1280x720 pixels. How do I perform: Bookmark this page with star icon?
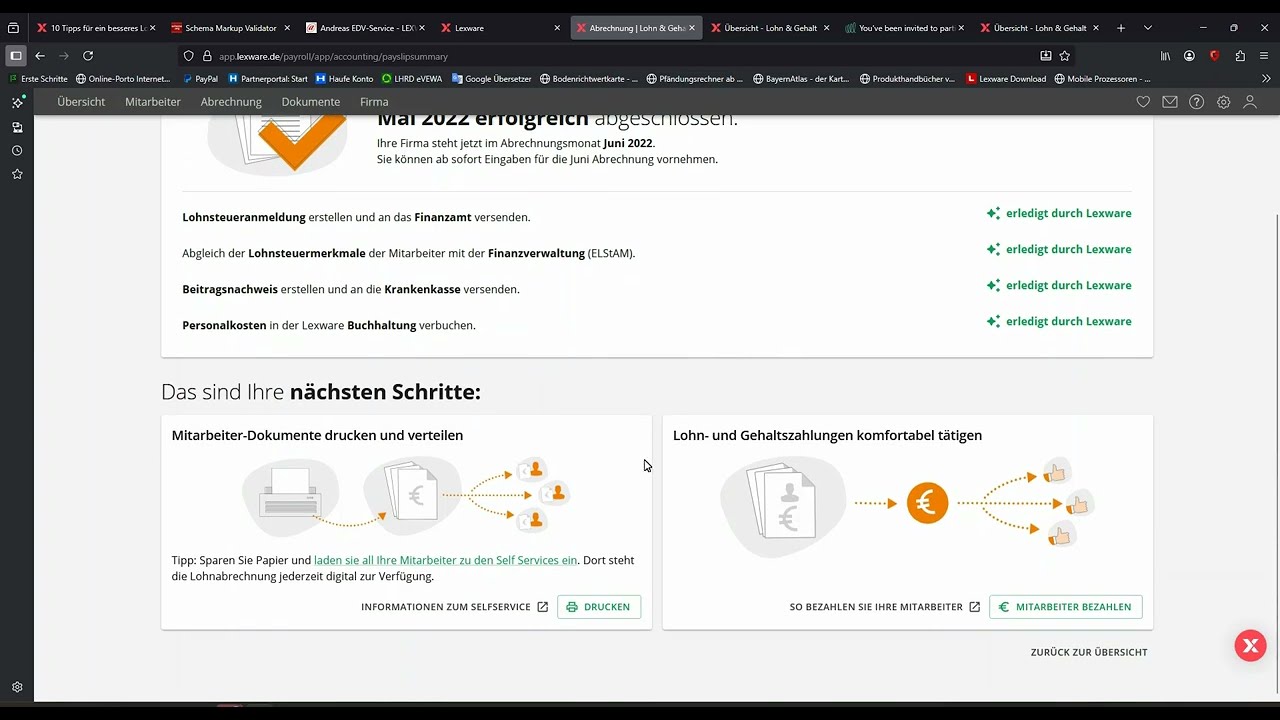click(1065, 56)
